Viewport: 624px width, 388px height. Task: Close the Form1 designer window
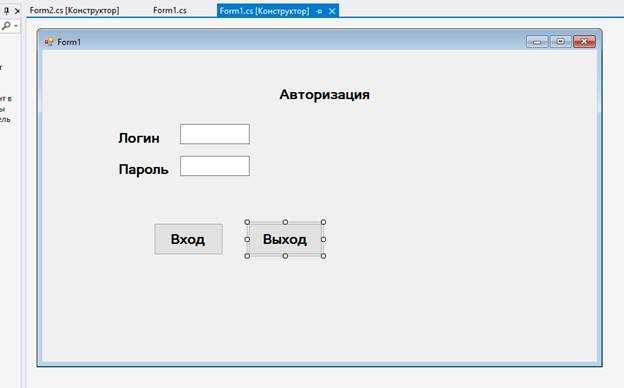coord(584,41)
